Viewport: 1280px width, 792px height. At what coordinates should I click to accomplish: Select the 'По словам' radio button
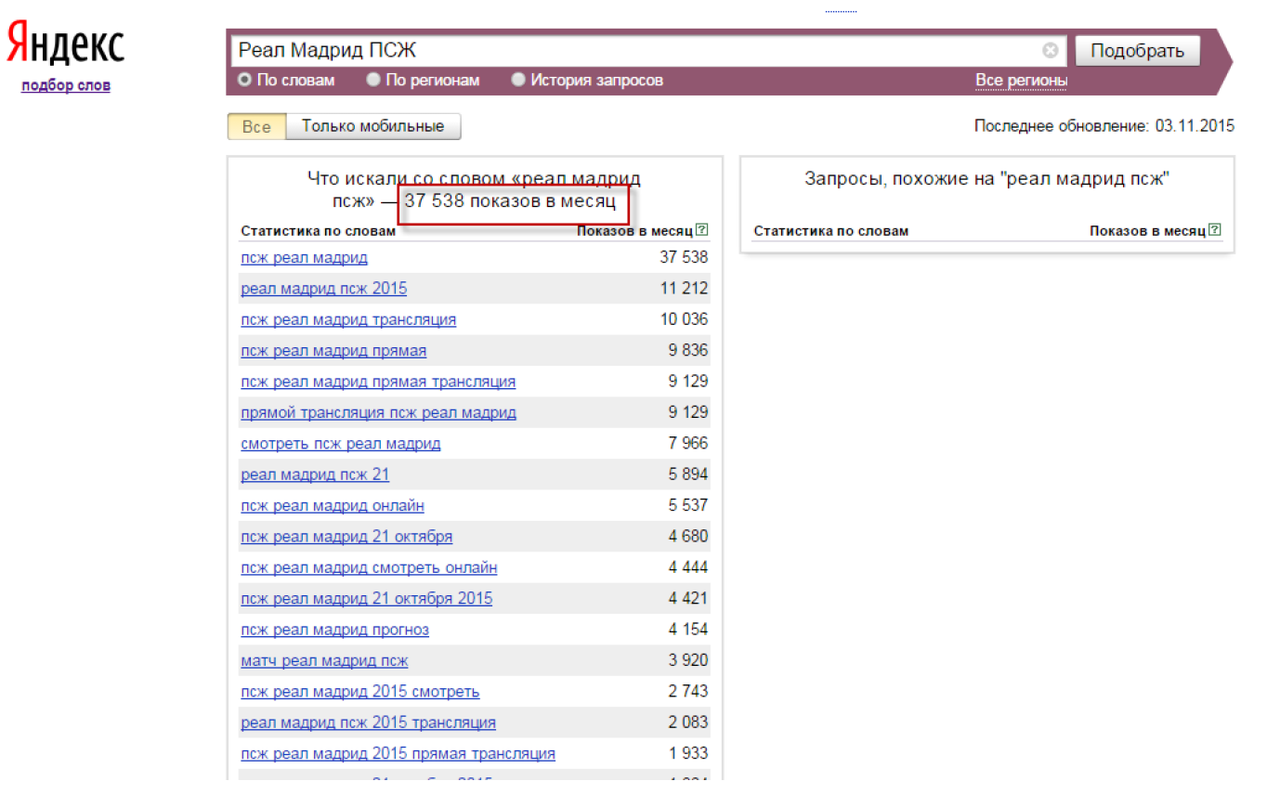(x=245, y=80)
